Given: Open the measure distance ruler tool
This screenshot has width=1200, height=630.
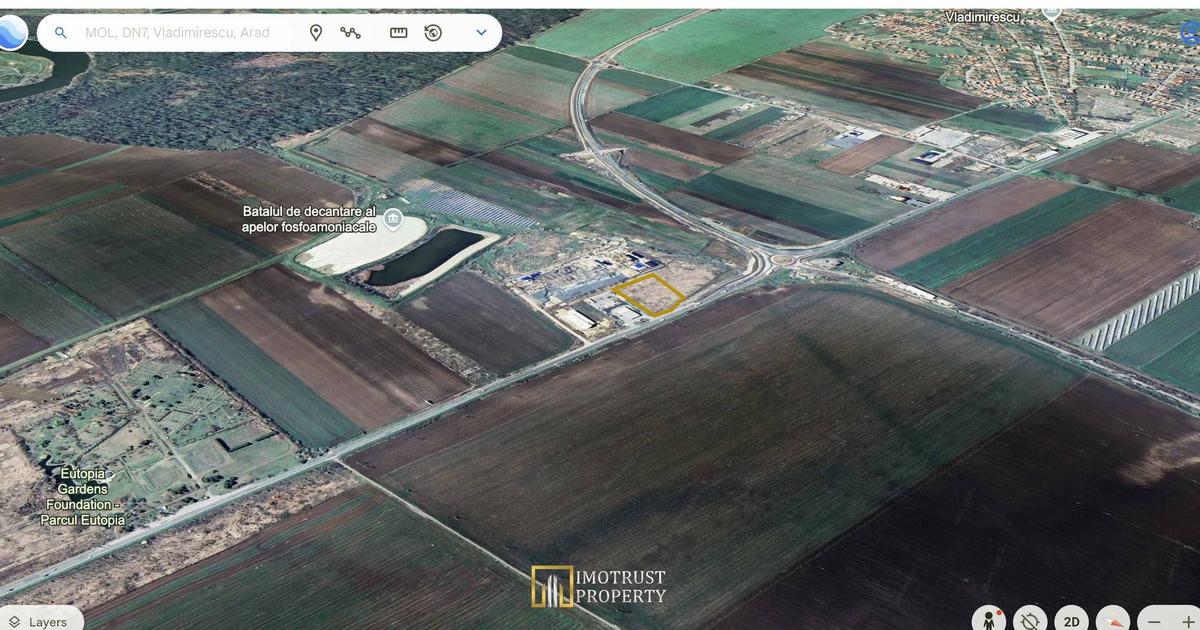Looking at the screenshot, I should point(399,33).
